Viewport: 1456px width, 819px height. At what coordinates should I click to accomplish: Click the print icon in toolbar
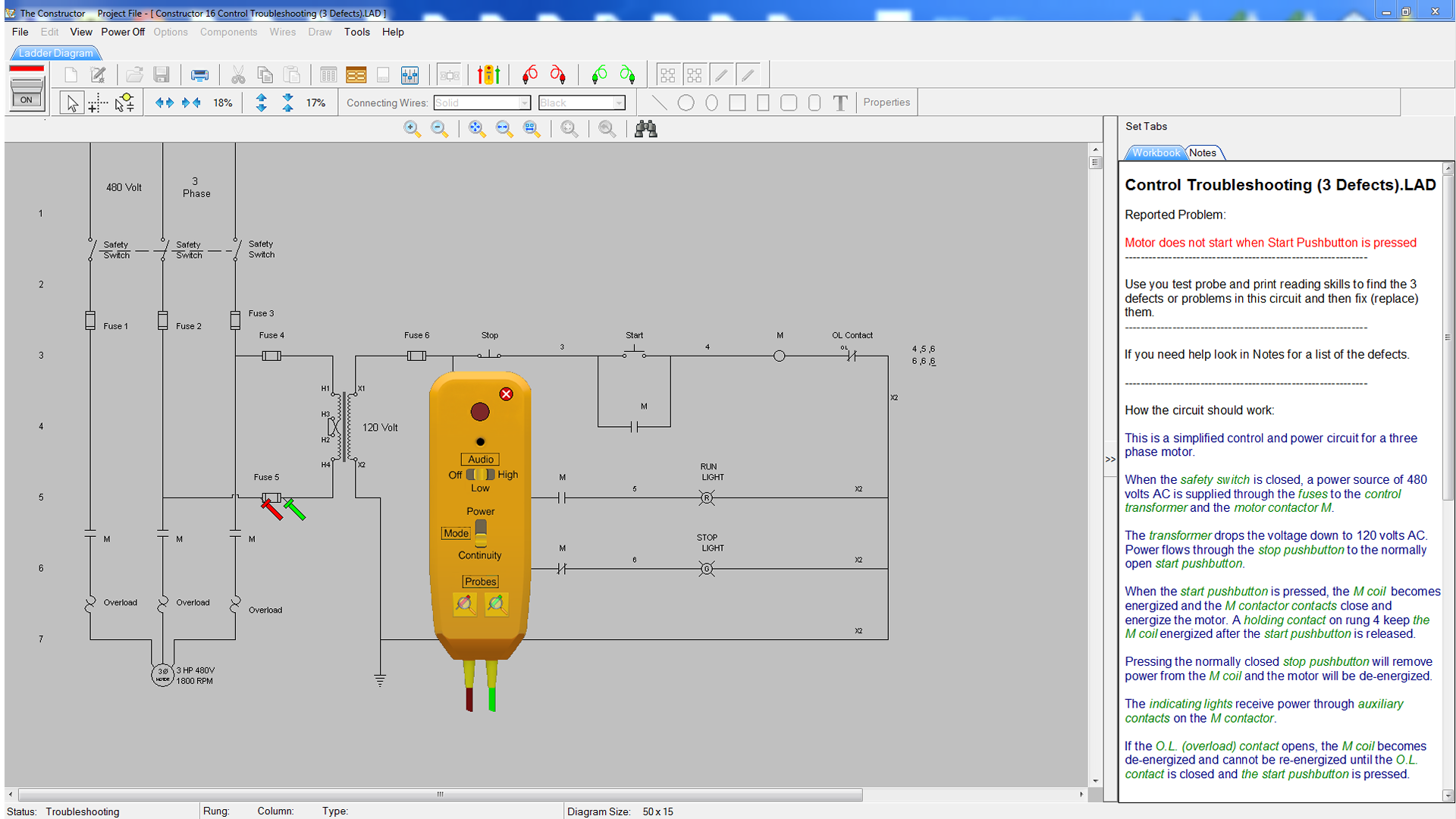(x=199, y=75)
